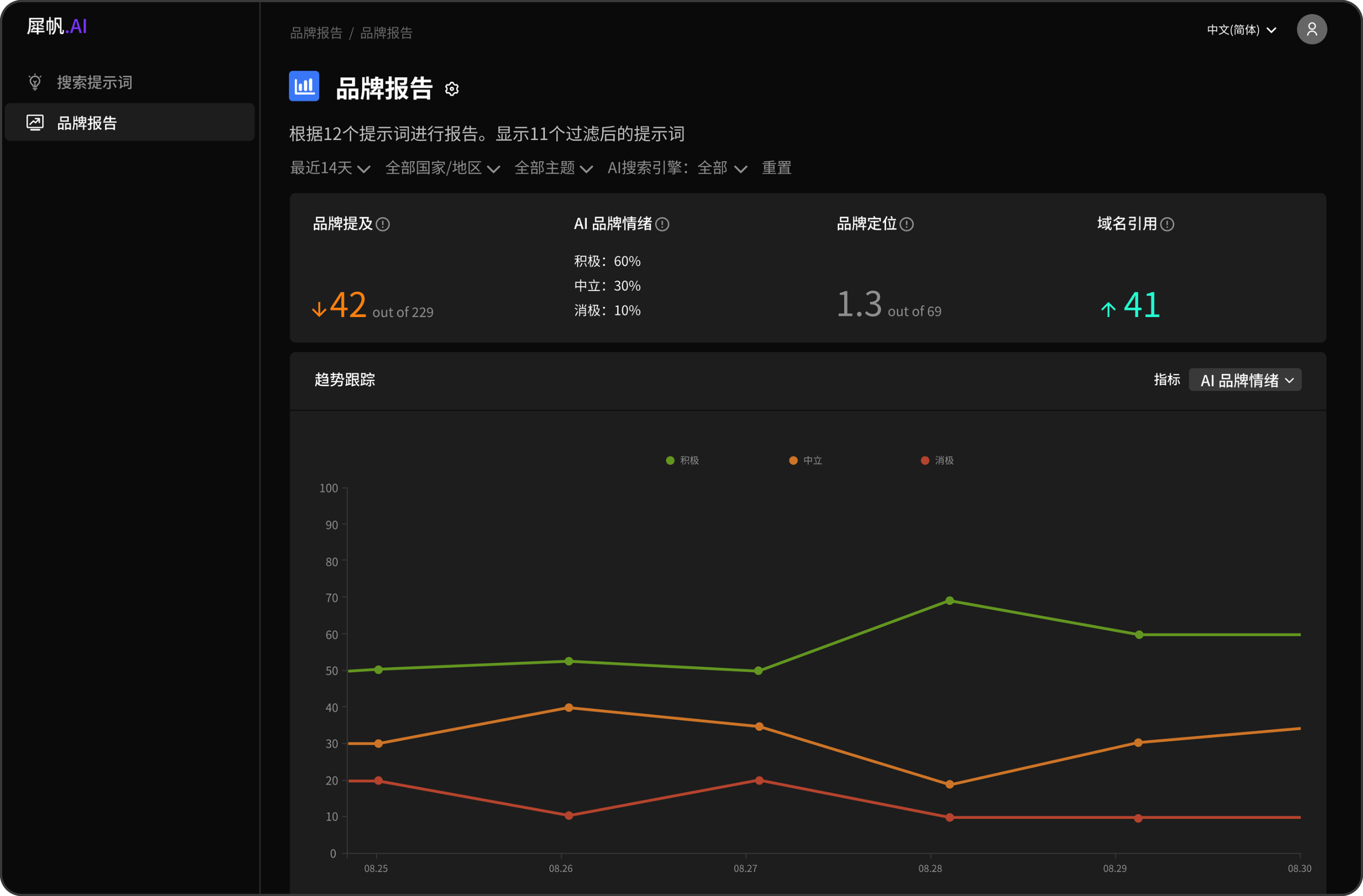Open the 最近14天 date range dropdown
The height and width of the screenshot is (896, 1363).
coord(330,168)
